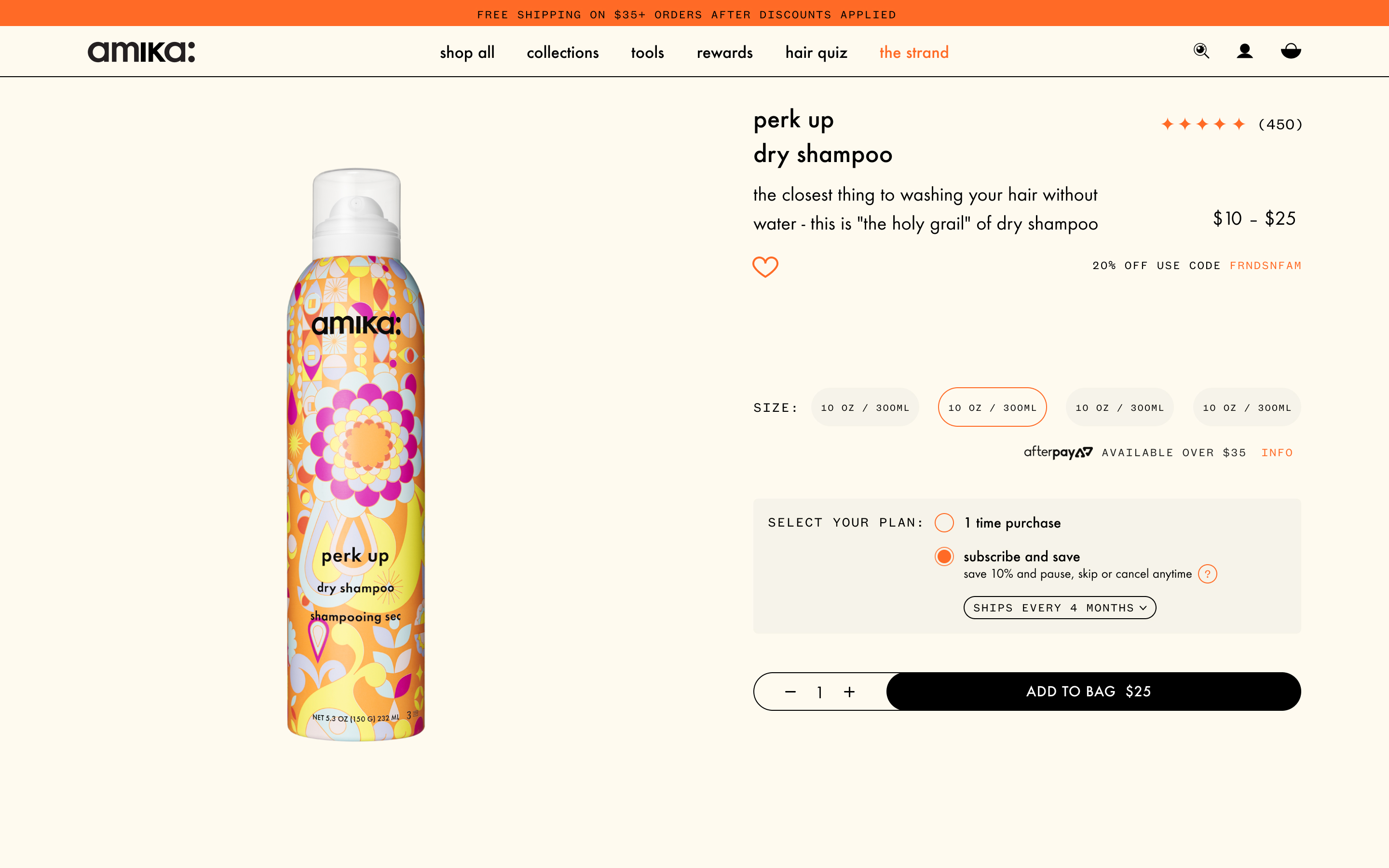This screenshot has width=1389, height=868.
Task: Increase quantity with the plus icon
Action: tap(849, 692)
